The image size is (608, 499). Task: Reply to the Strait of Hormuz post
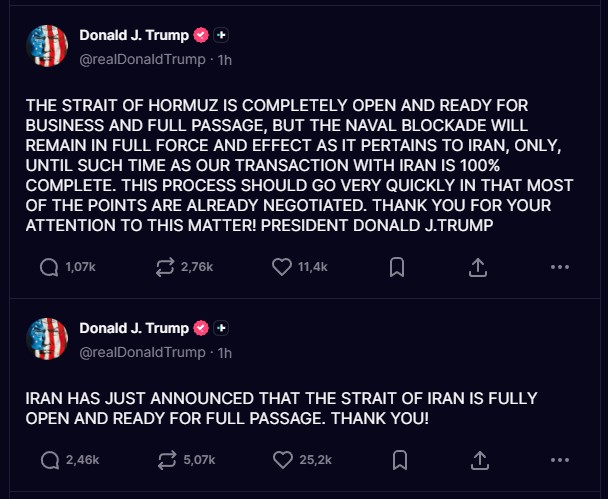(49, 267)
